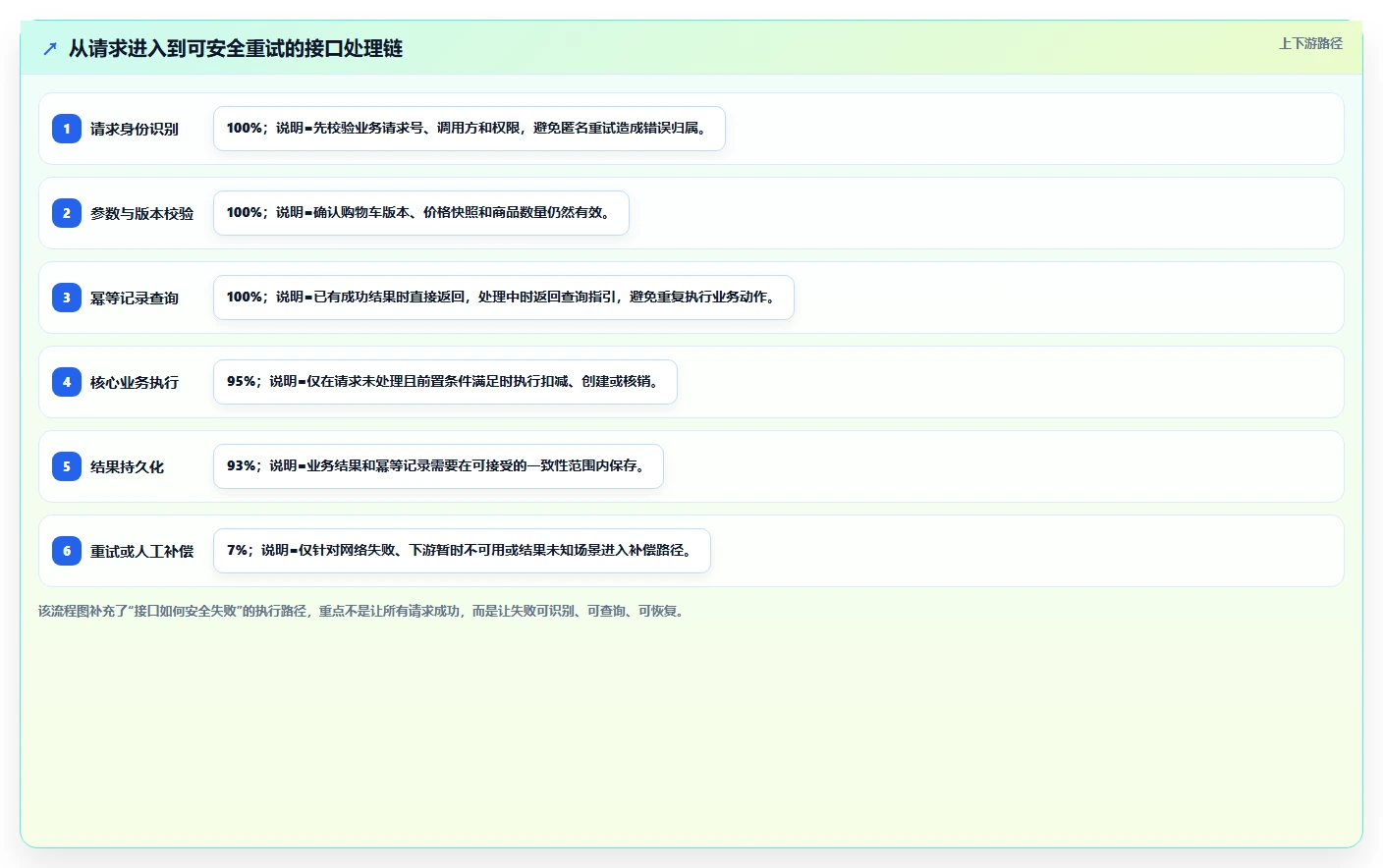Click the 重试或人工补偿 step label
This screenshot has height=868, width=1383.
pos(142,551)
